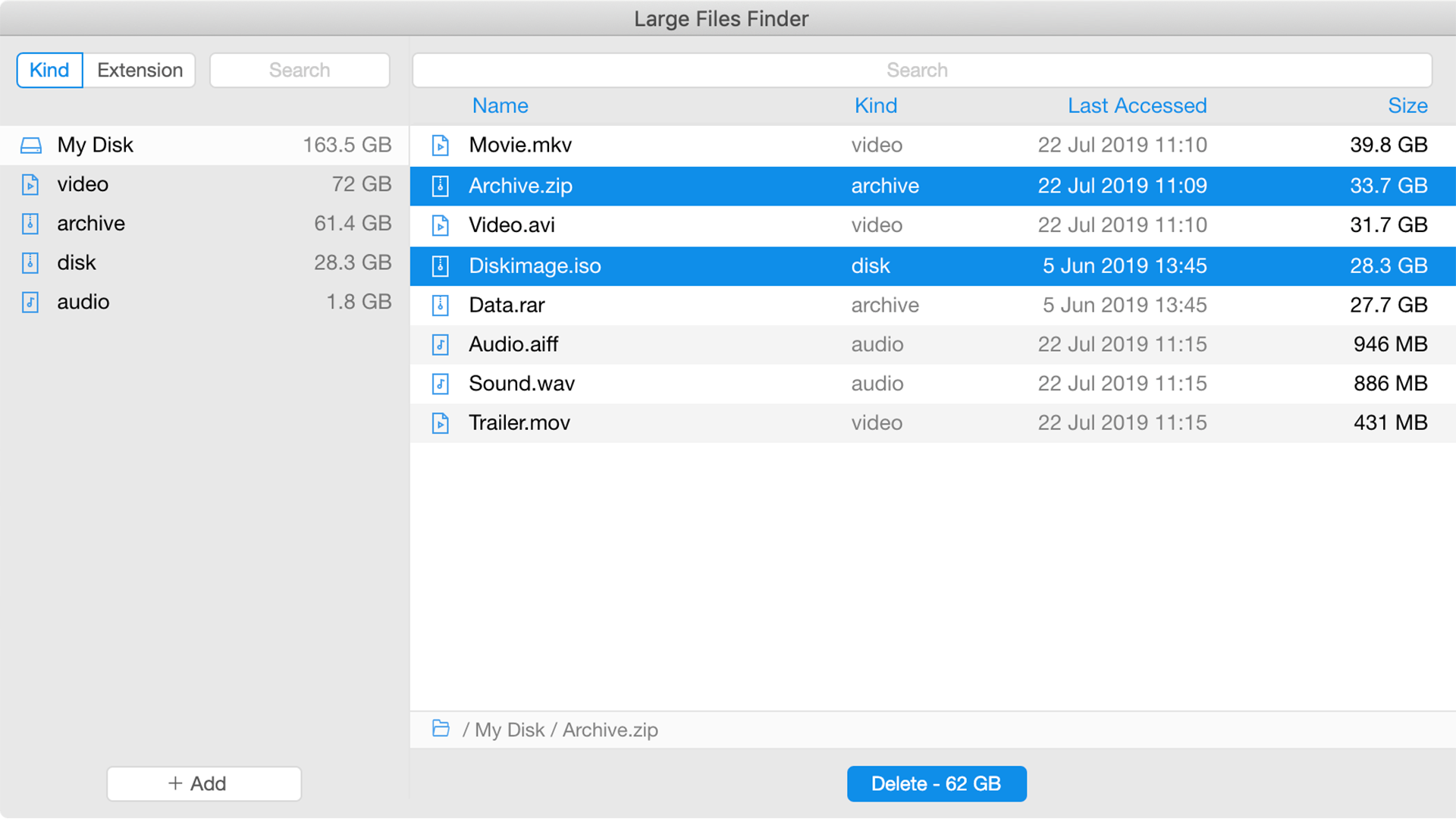Click the Add button

tap(203, 783)
